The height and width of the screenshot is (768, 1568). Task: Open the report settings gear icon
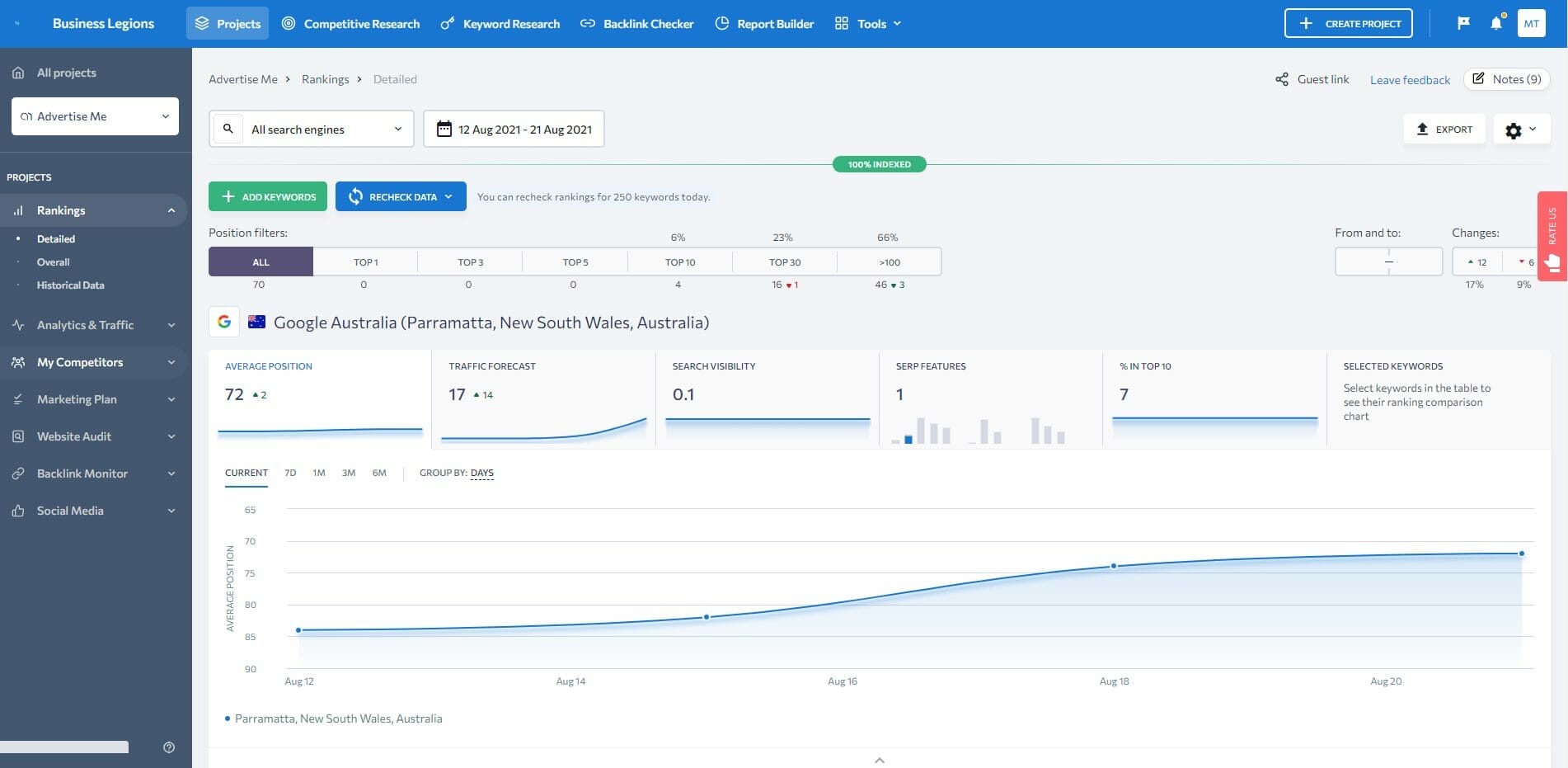click(1514, 130)
